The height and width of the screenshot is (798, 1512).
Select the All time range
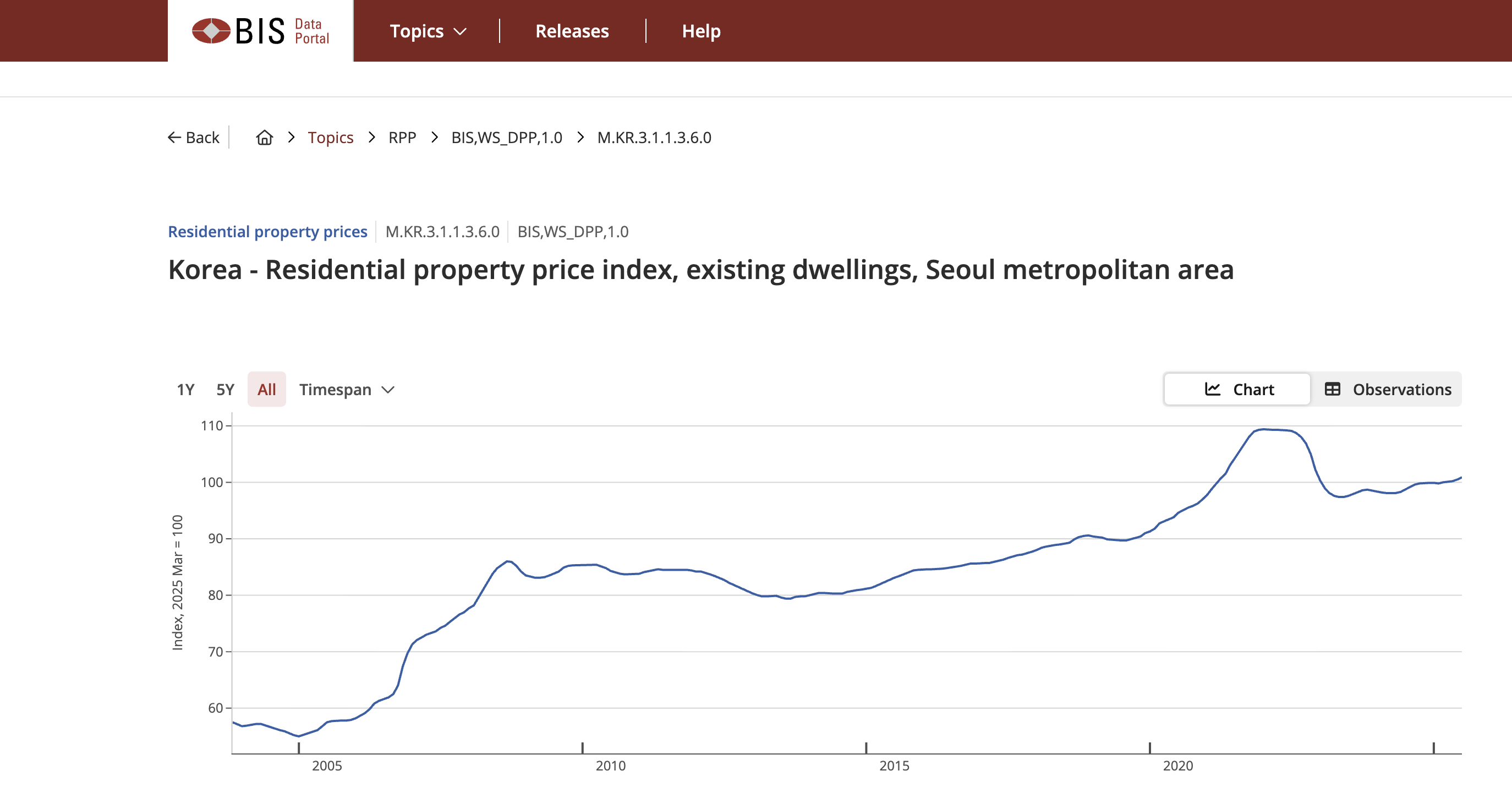[x=266, y=389]
